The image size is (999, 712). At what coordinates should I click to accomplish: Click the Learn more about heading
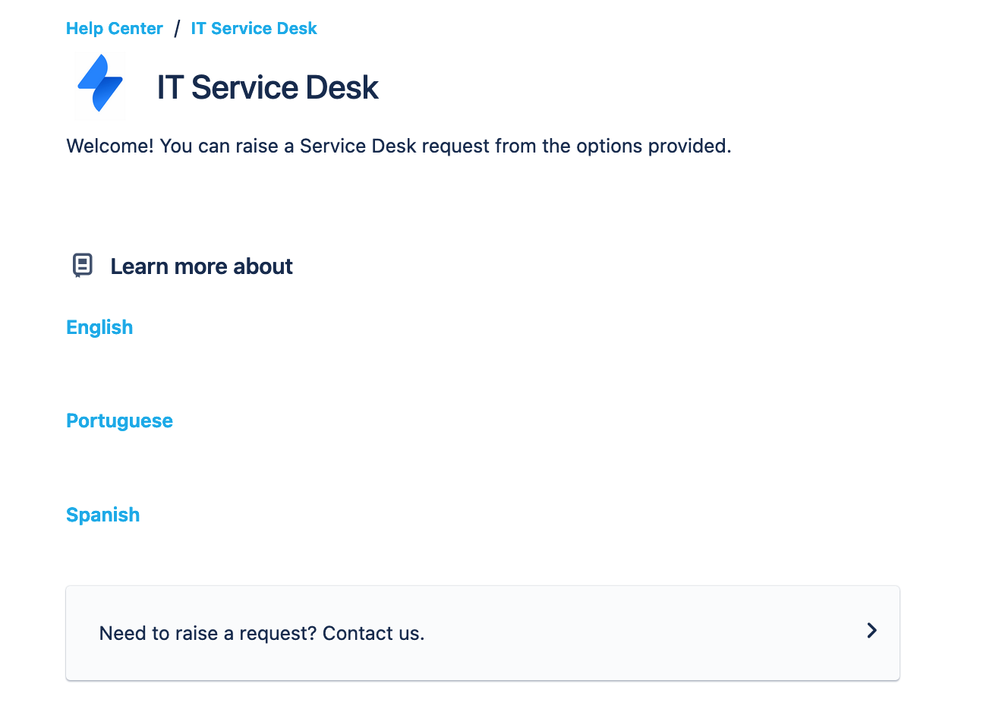201,267
